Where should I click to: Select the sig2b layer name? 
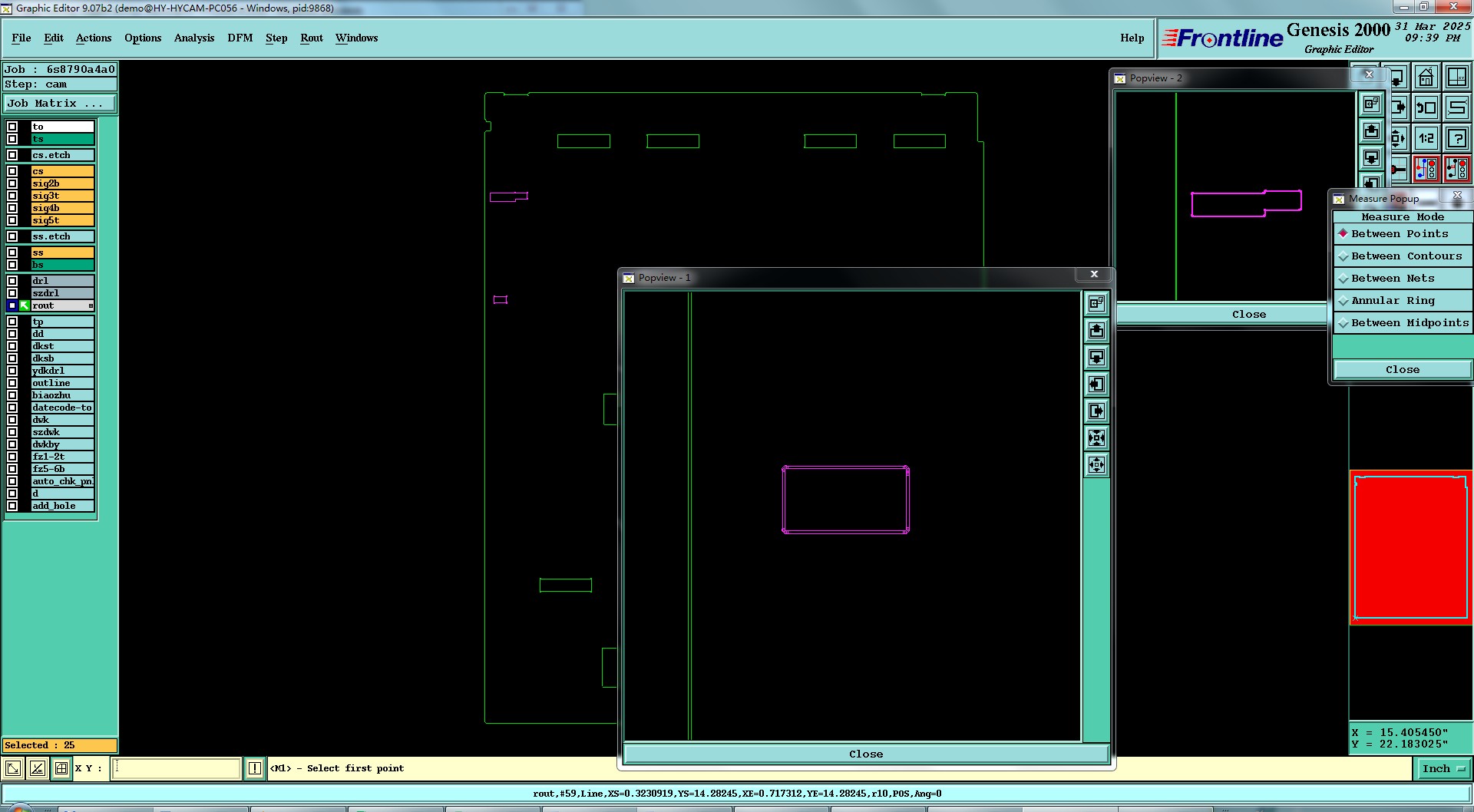click(x=62, y=183)
